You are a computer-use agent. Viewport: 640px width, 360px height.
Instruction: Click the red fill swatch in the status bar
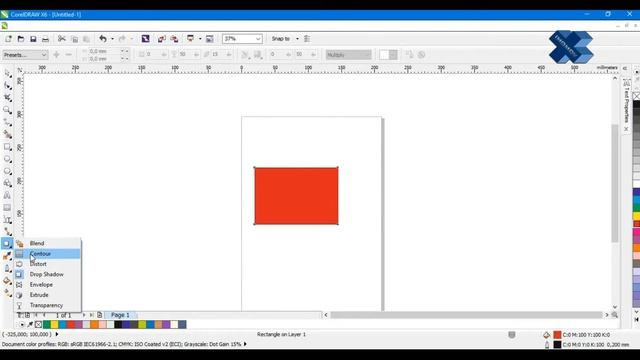click(x=558, y=335)
